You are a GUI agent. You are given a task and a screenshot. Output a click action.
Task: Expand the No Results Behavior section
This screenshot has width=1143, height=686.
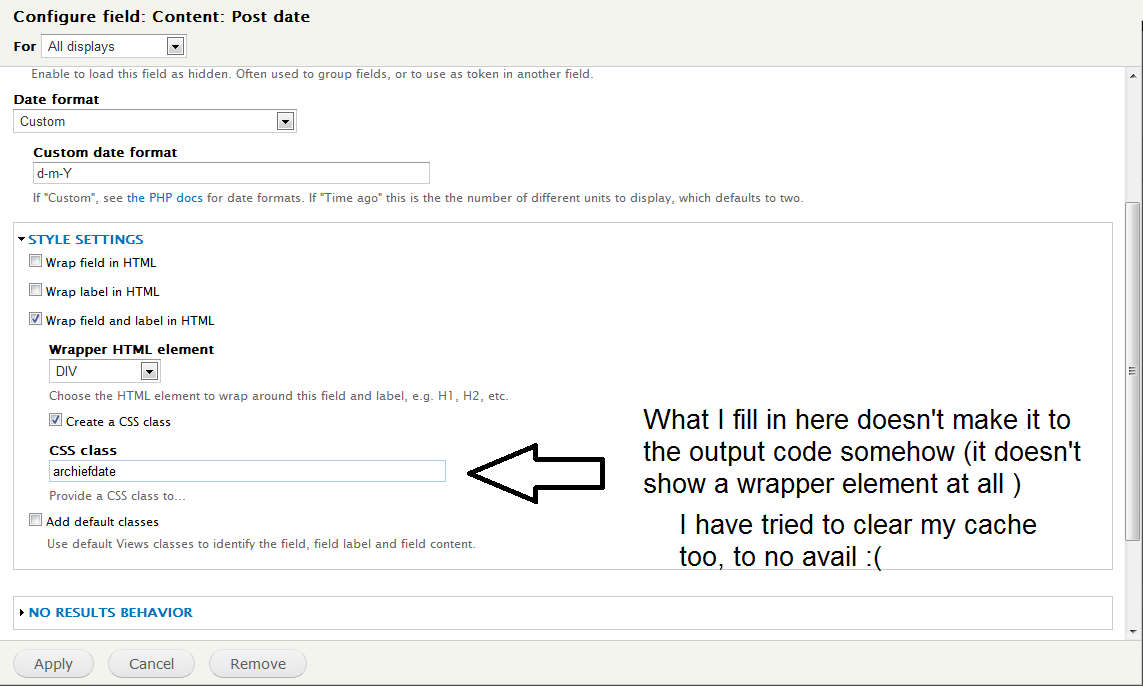[110, 612]
